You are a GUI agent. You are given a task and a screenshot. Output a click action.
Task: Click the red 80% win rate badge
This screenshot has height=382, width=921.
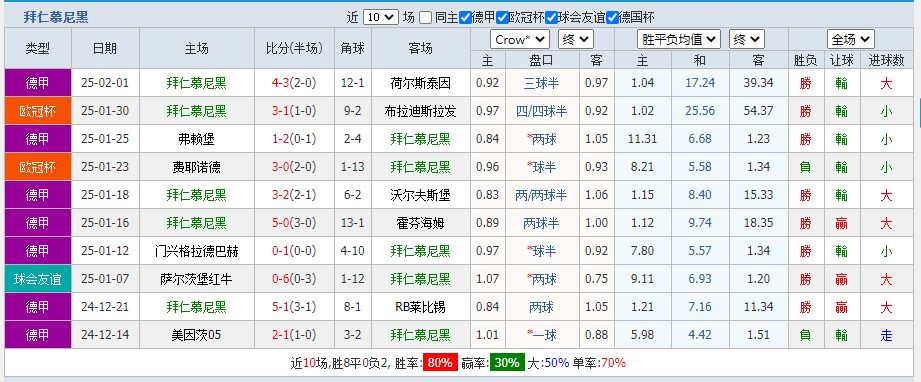point(439,363)
